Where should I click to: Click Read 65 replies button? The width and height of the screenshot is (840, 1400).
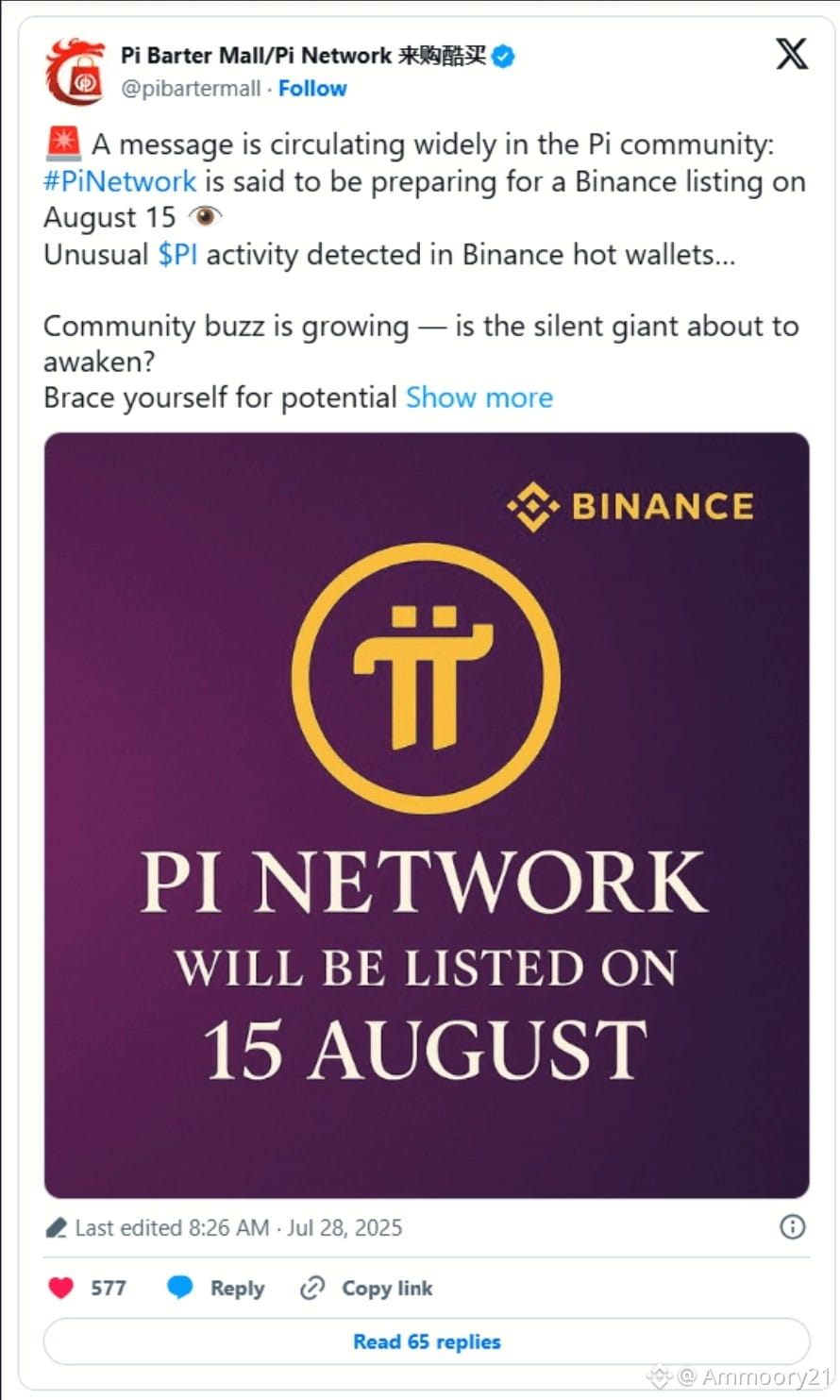click(427, 1341)
